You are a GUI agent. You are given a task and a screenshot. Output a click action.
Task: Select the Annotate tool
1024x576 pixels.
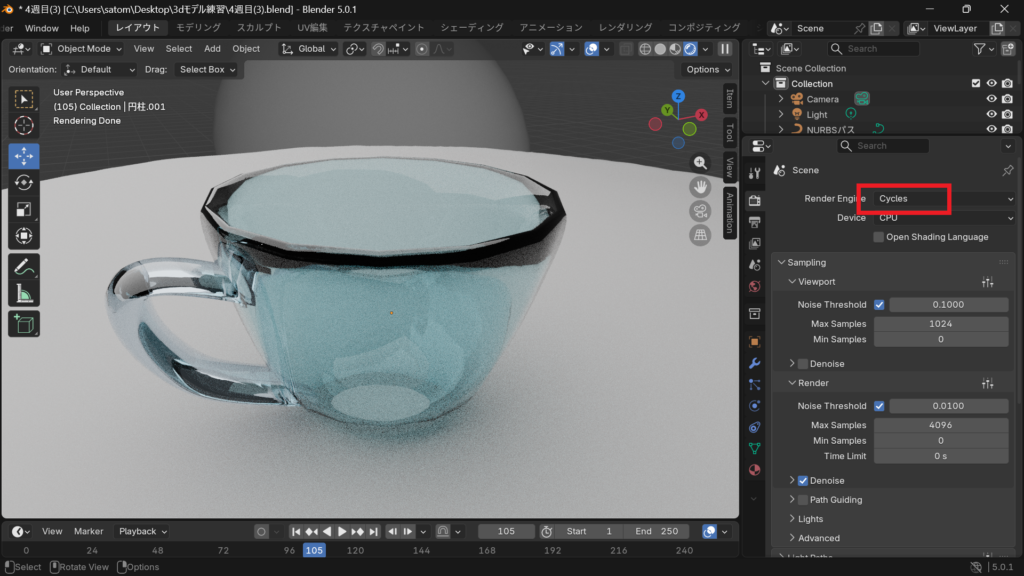[x=24, y=266]
